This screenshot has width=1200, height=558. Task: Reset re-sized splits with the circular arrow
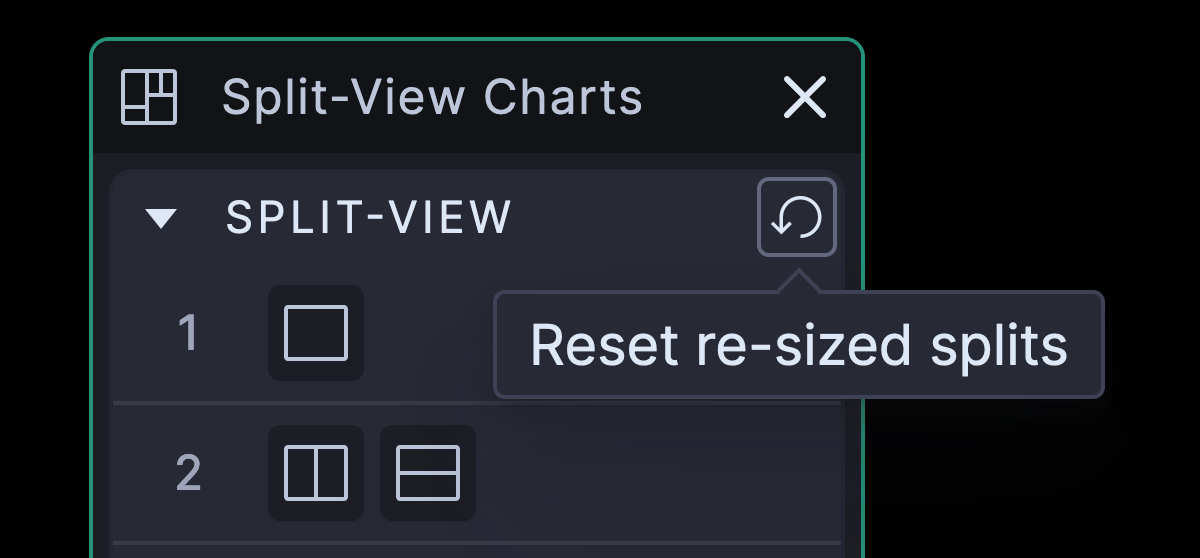[x=797, y=217]
